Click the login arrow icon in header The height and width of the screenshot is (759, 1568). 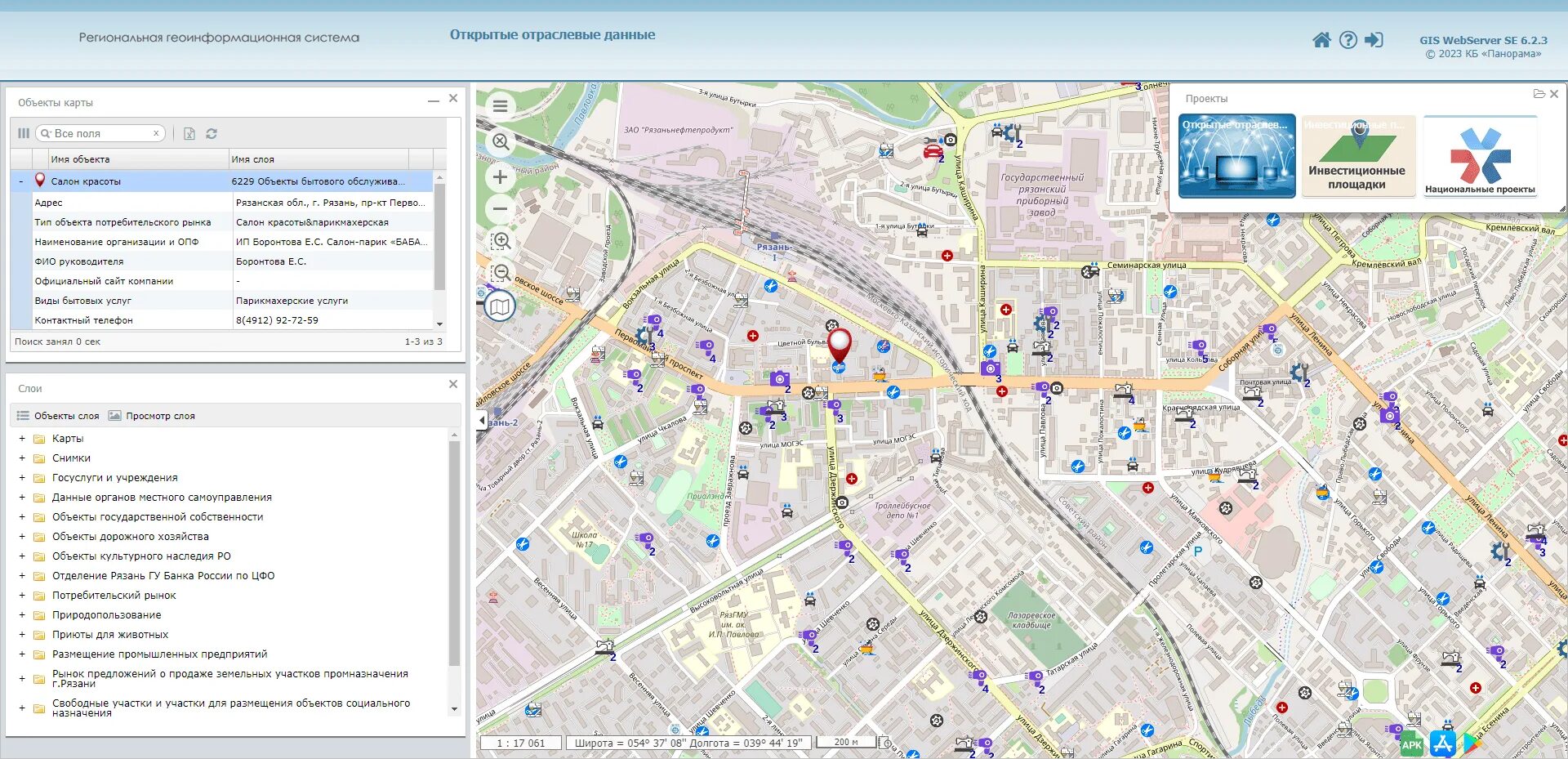1374,40
